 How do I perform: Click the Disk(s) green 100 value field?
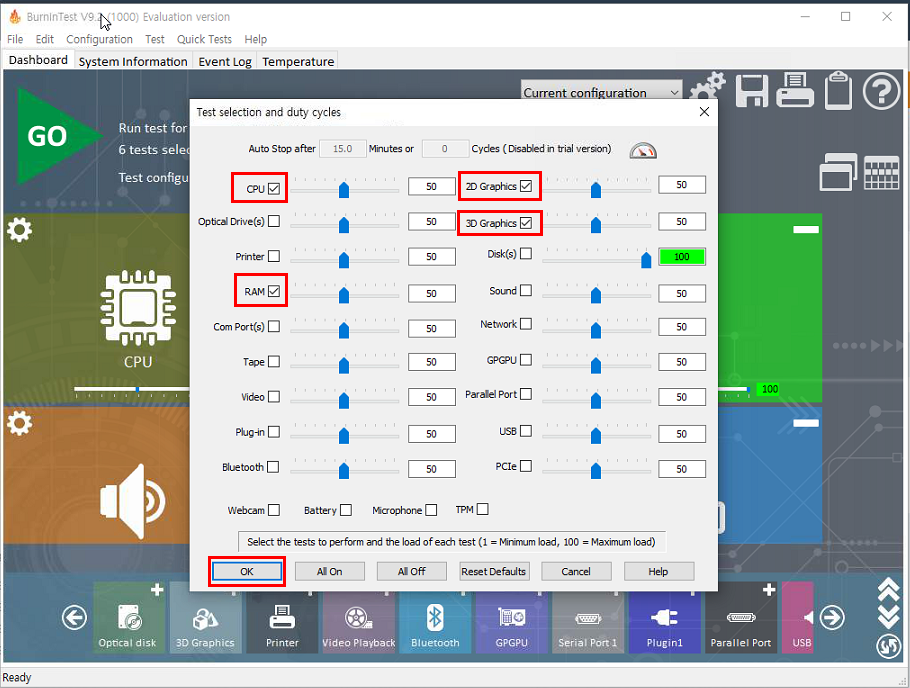pyautogui.click(x=682, y=257)
